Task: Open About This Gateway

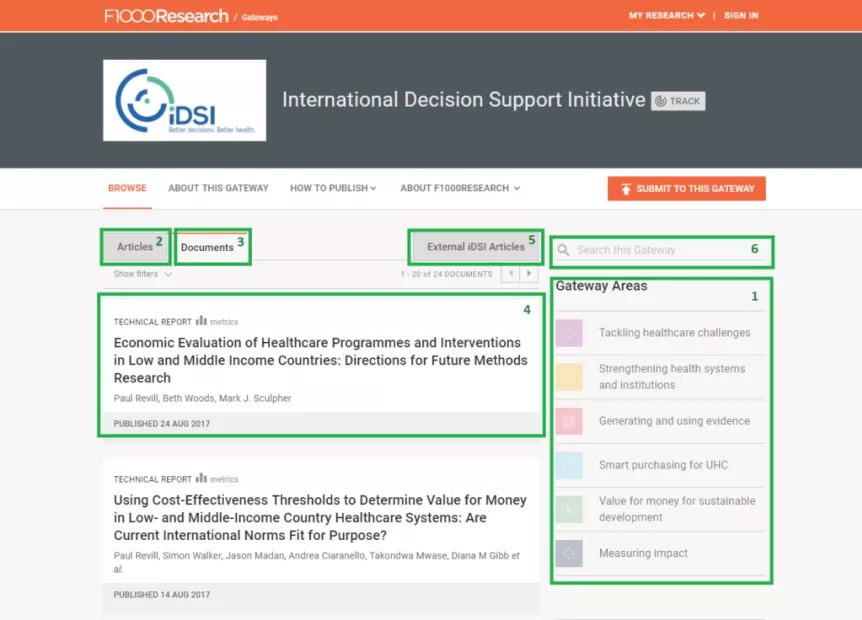Action: pos(218,188)
